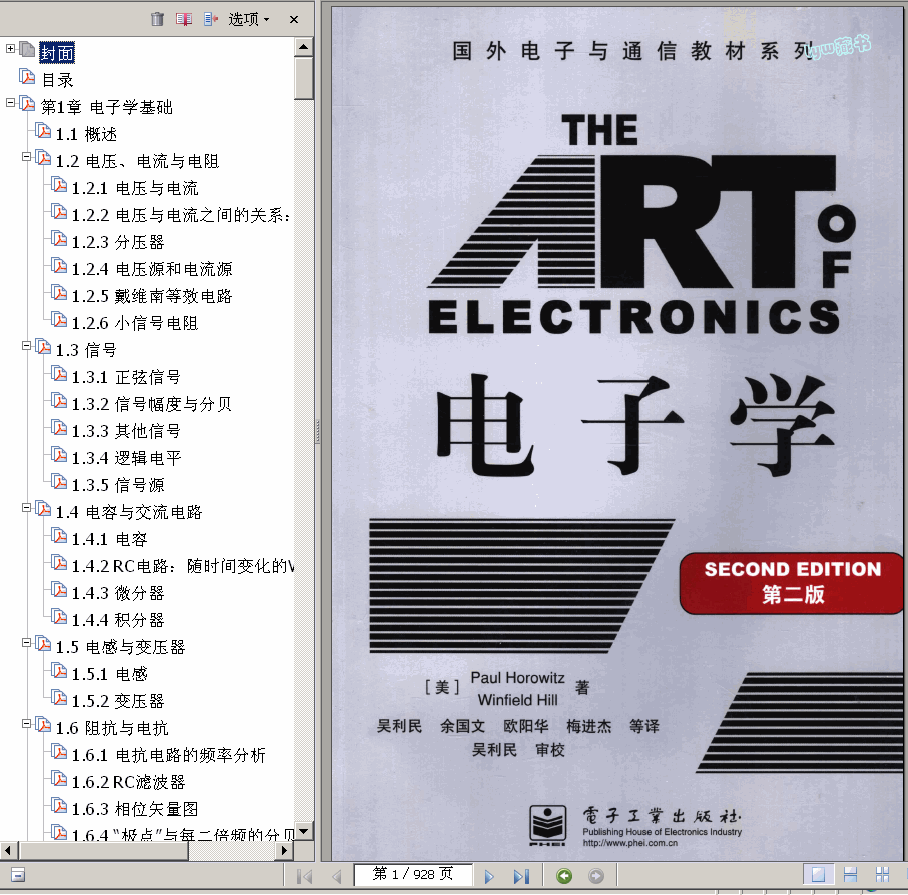Jump to 1.6.2 RC滤波器

tap(129, 783)
